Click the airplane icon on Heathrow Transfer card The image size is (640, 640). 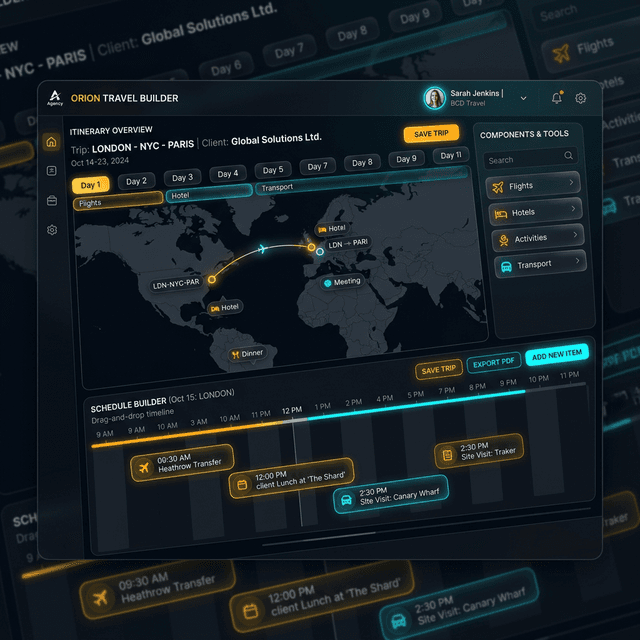[x=144, y=467]
